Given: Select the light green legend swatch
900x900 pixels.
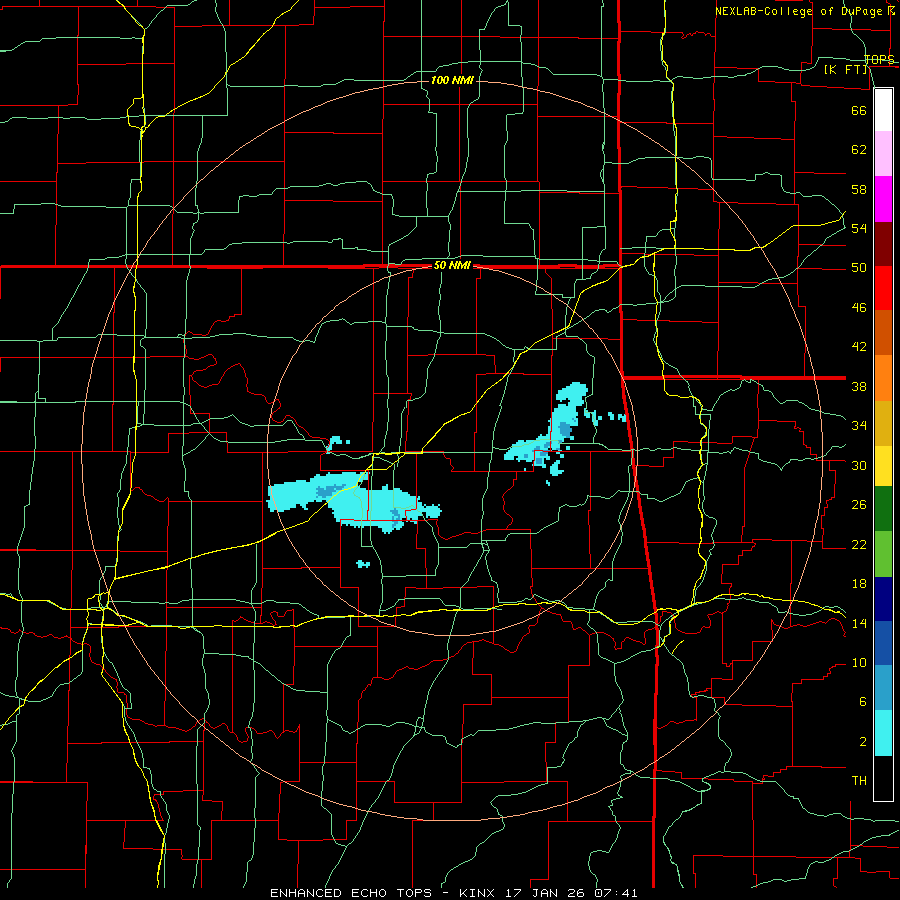Looking at the screenshot, I should click(x=883, y=554).
